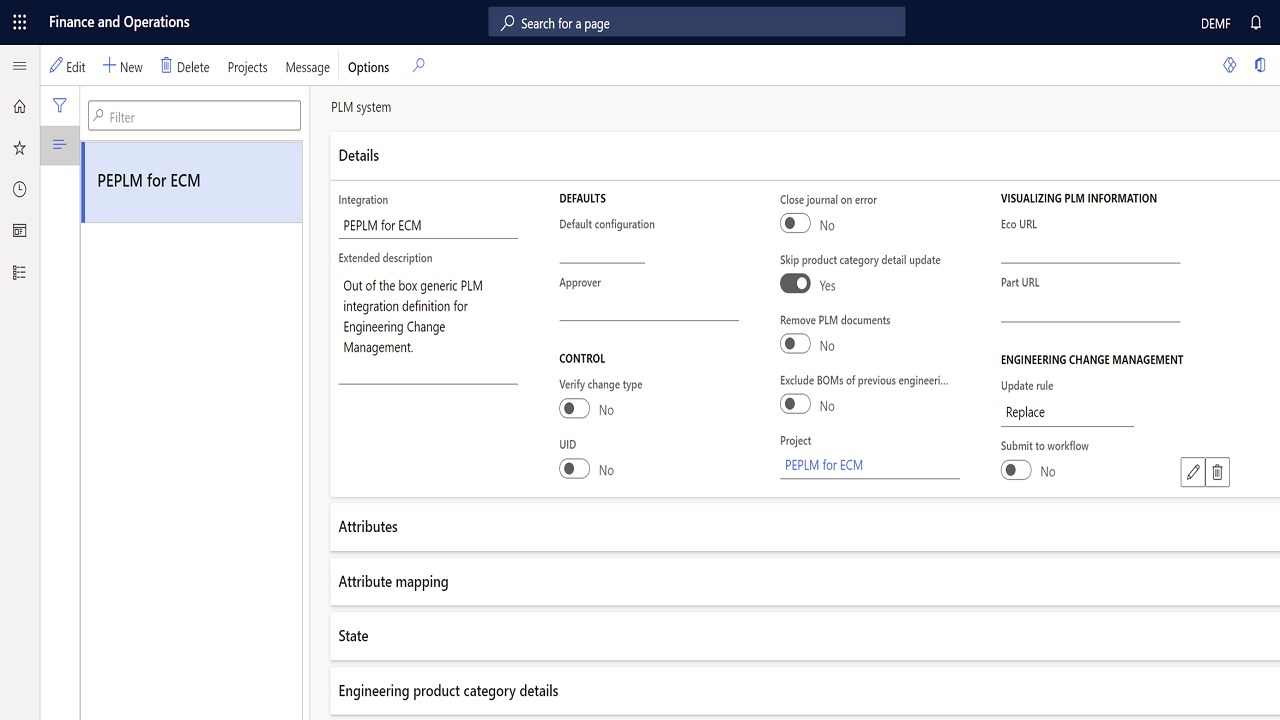
Task: Click the filter funnel icon
Action: (x=59, y=105)
